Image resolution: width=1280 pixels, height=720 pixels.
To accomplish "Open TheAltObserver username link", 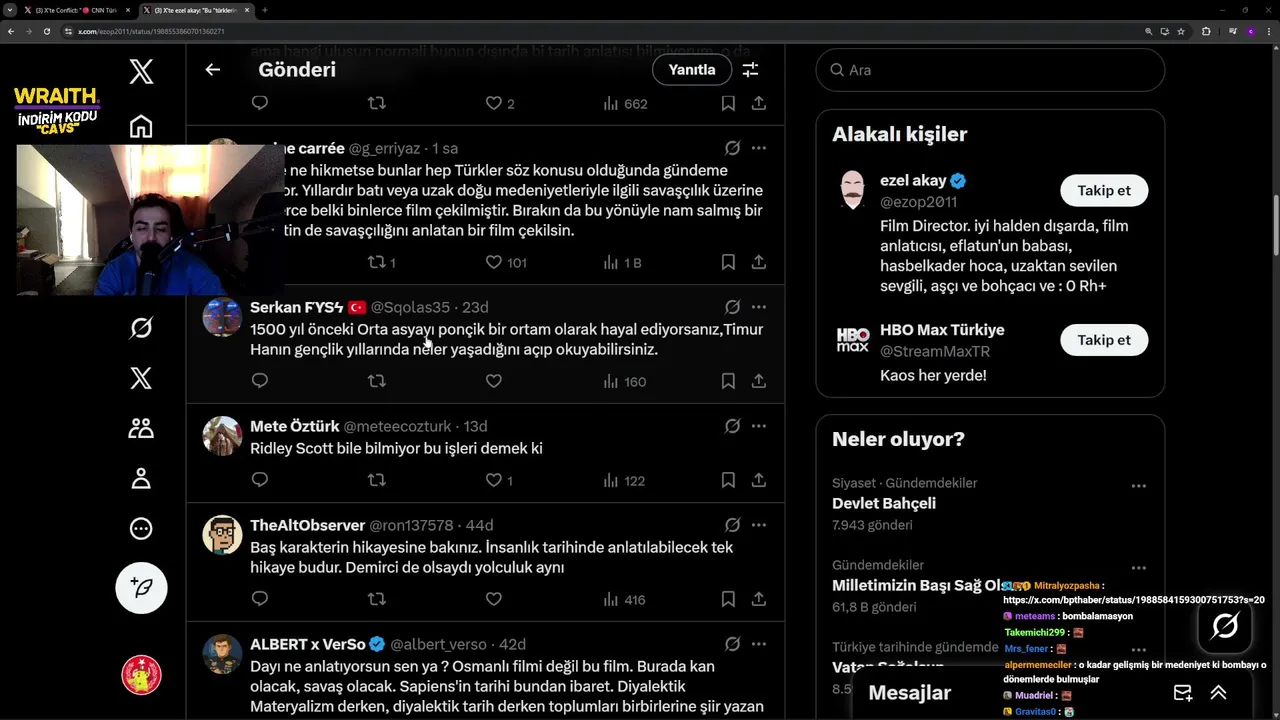I will pyautogui.click(x=411, y=525).
